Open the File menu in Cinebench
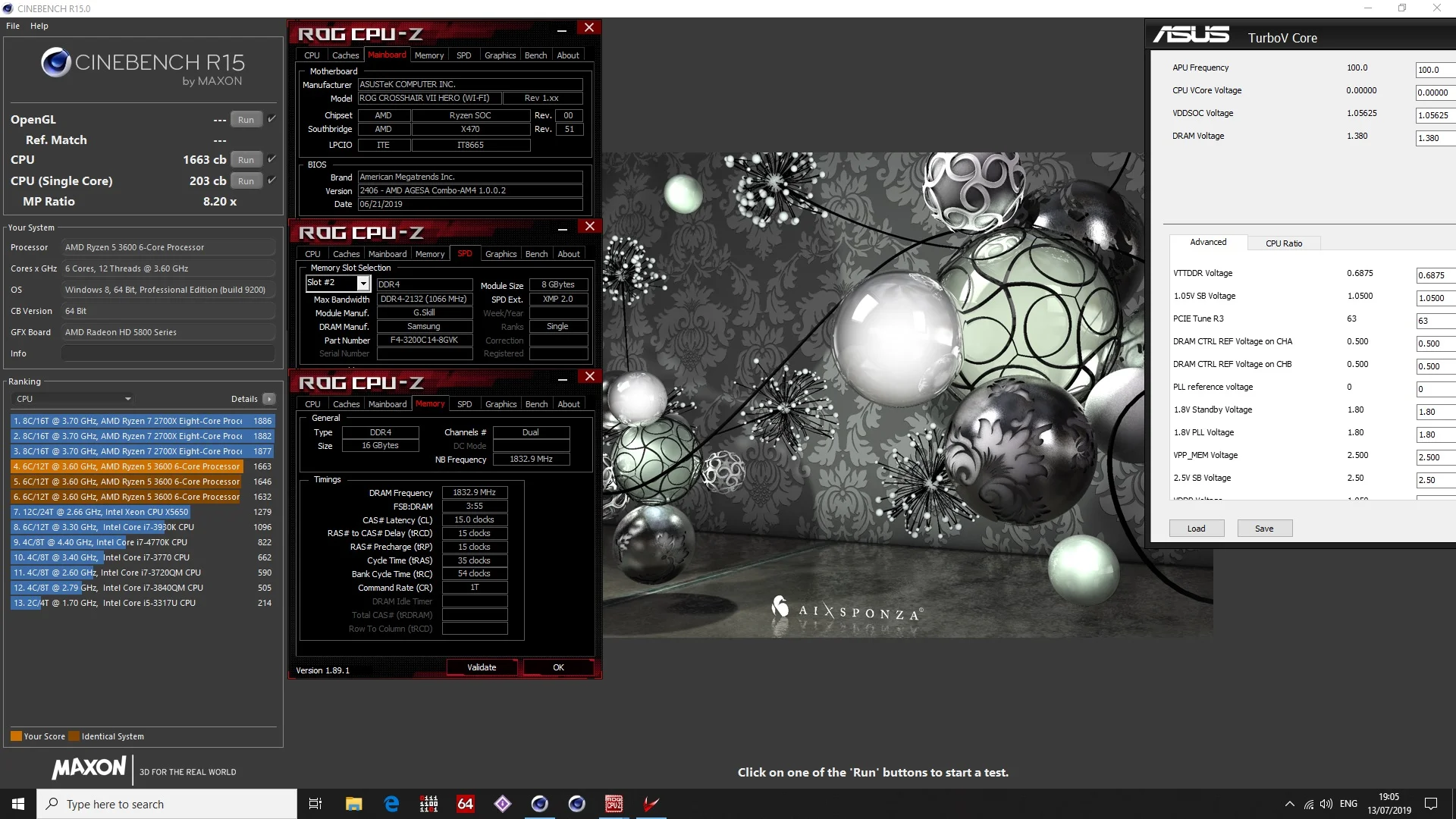 tap(13, 26)
